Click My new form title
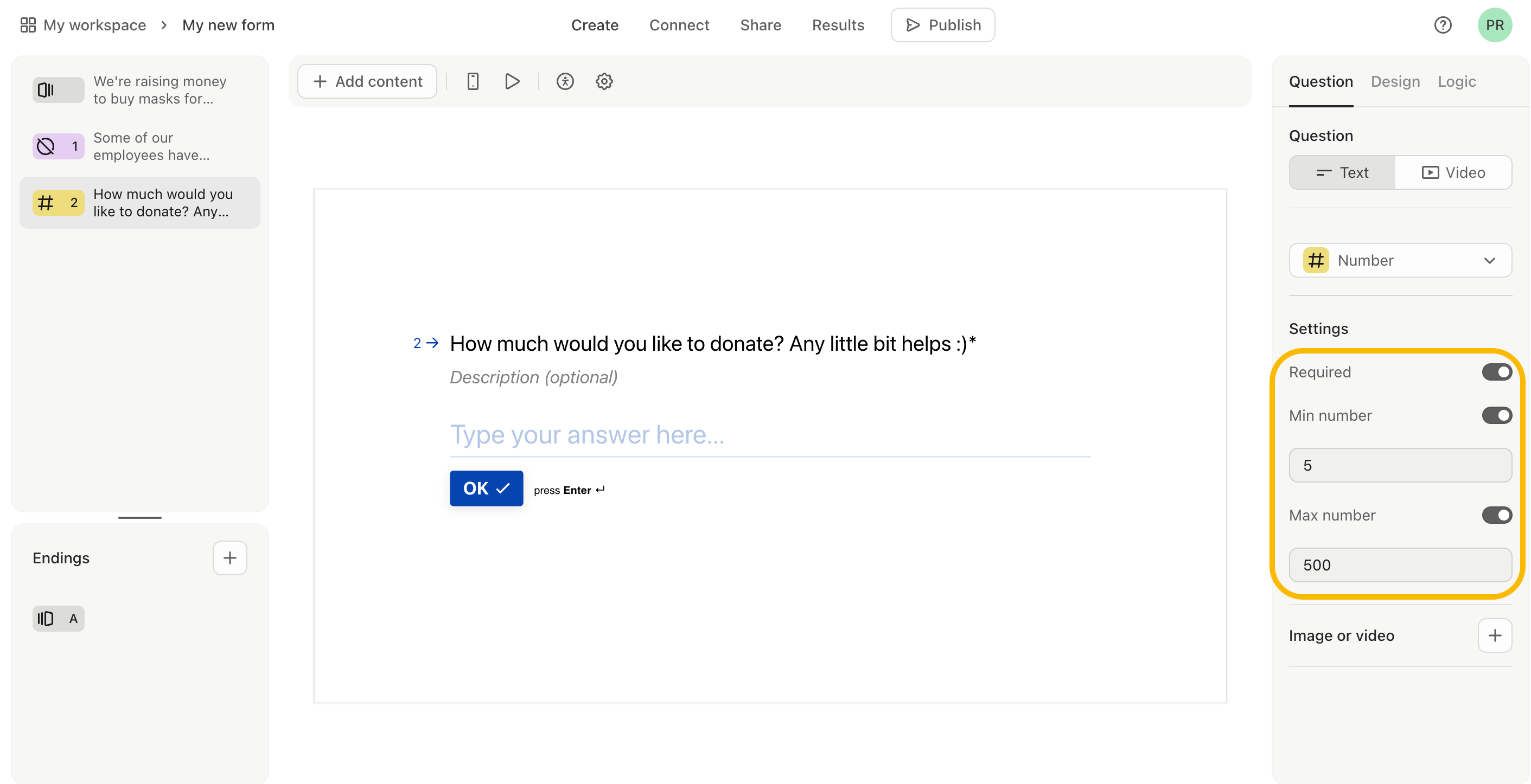This screenshot has height=784, width=1531. (228, 25)
